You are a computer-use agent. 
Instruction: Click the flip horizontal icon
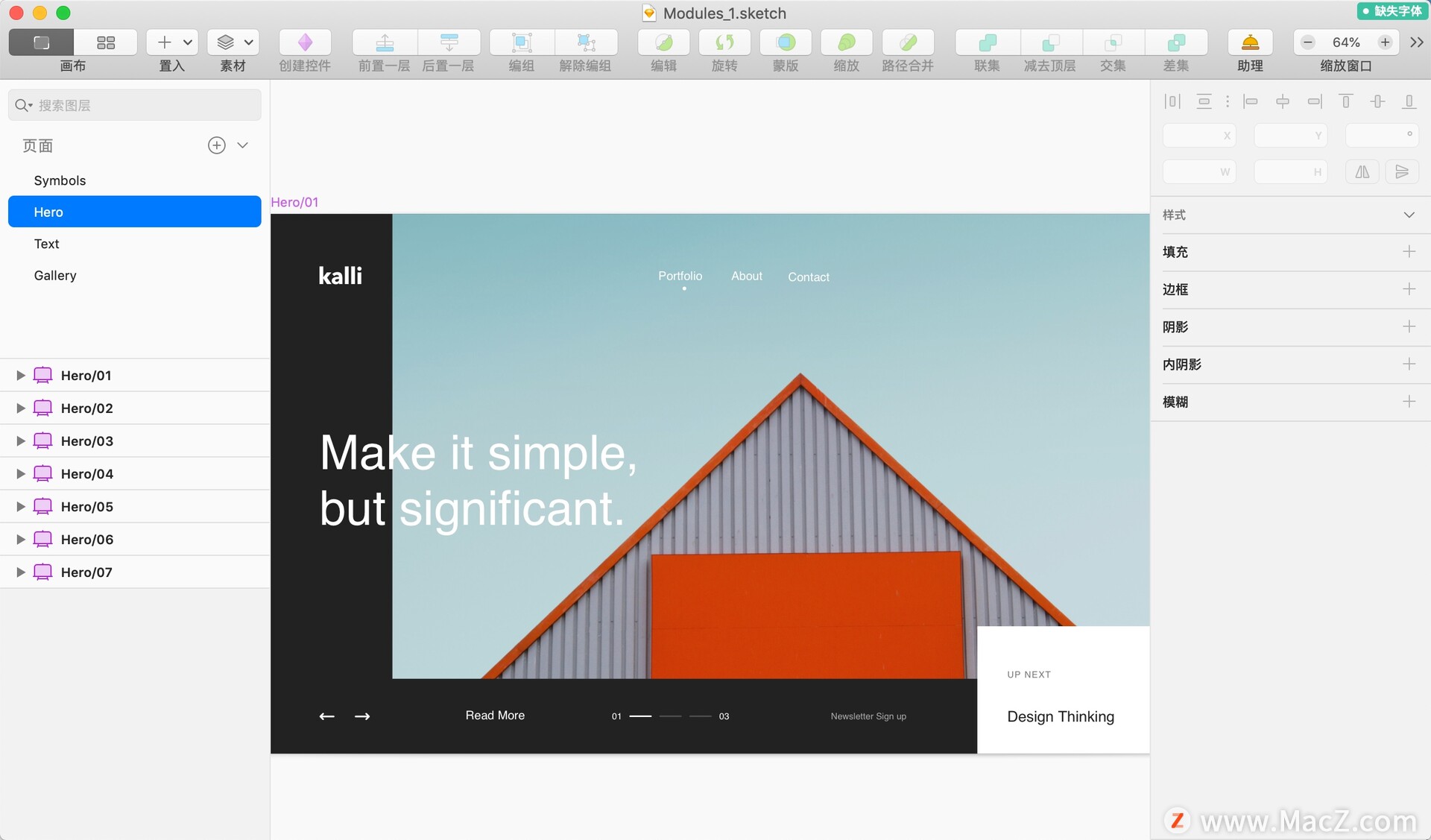click(x=1362, y=172)
